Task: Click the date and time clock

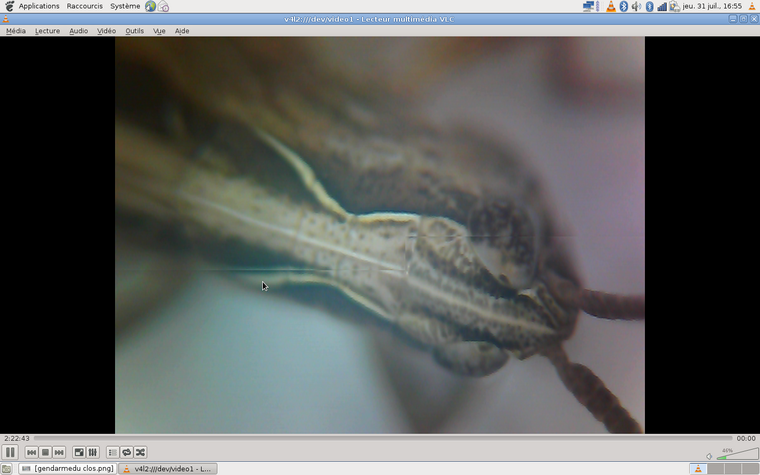Action: (x=712, y=6)
